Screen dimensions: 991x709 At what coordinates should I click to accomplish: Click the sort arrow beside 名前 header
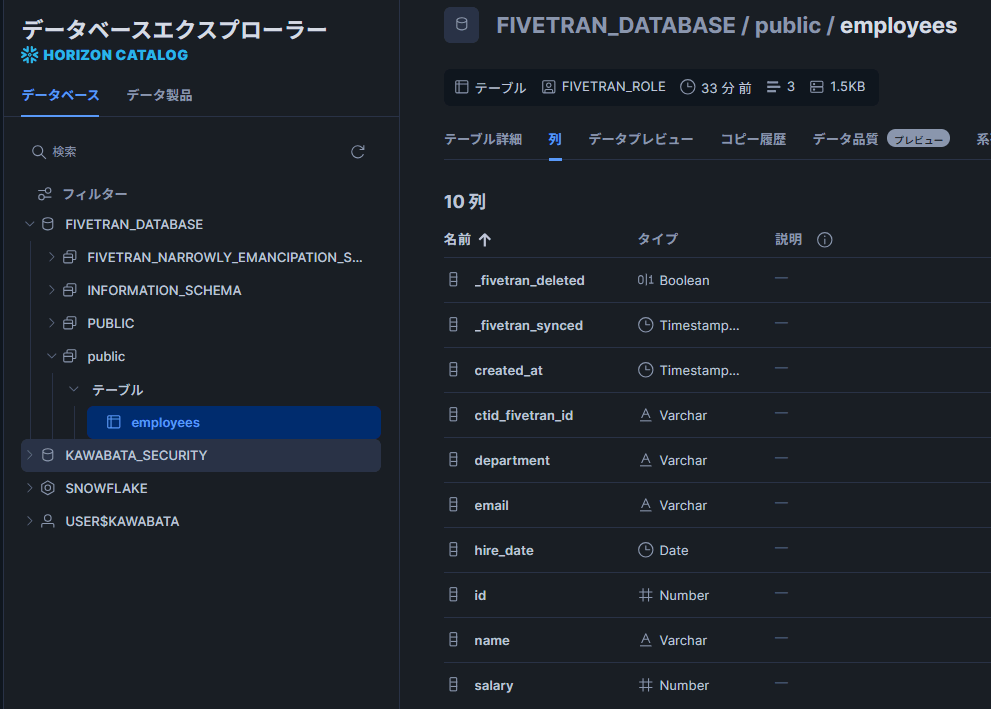[x=485, y=240]
